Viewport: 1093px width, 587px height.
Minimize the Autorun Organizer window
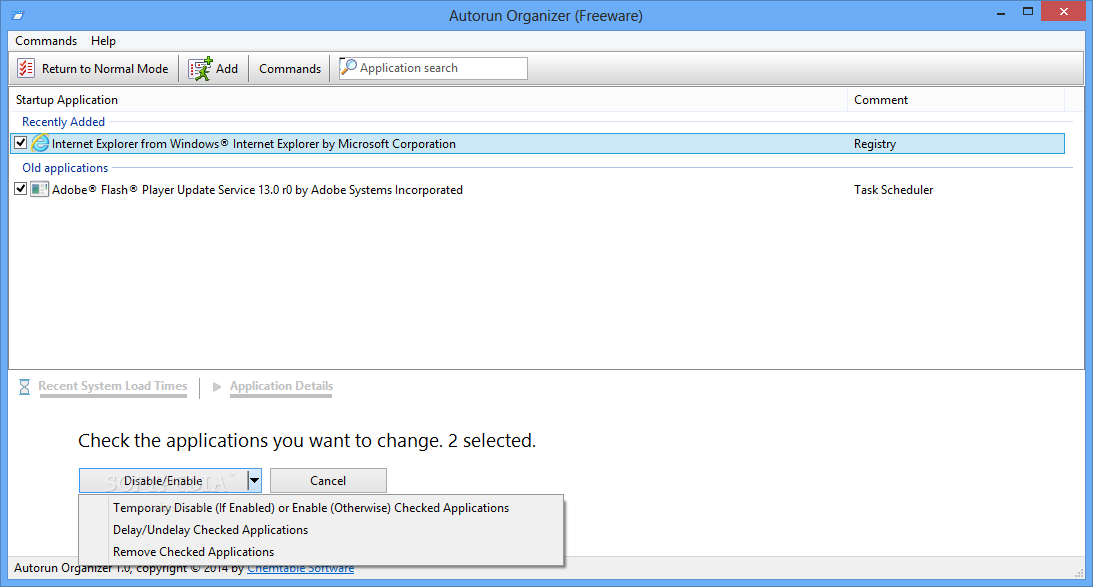click(x=1001, y=13)
